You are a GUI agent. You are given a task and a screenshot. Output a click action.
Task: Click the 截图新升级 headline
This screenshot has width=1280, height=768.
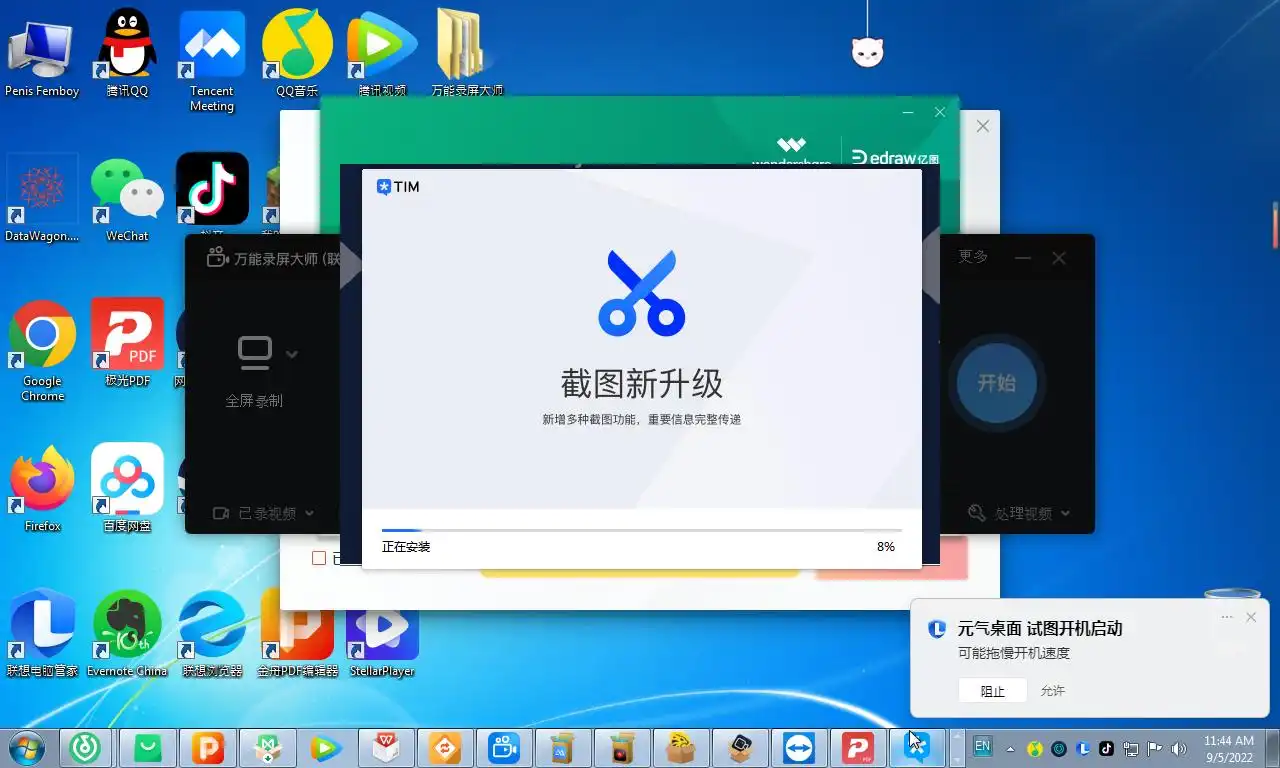pos(641,383)
